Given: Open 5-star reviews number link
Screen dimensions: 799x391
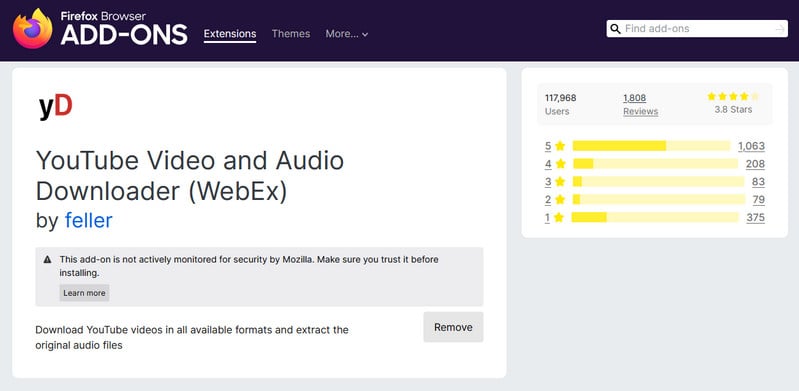Looking at the screenshot, I should (x=548, y=146).
